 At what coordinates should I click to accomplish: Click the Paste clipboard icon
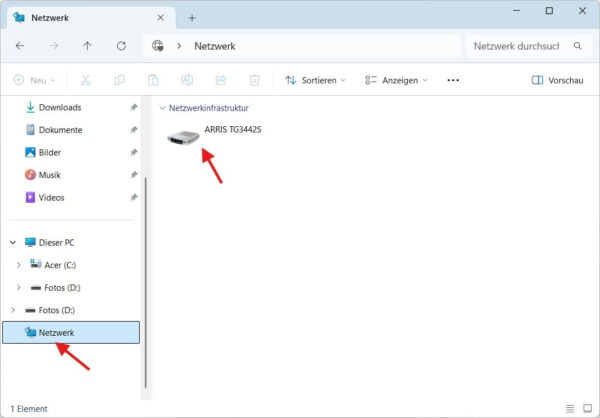point(153,80)
